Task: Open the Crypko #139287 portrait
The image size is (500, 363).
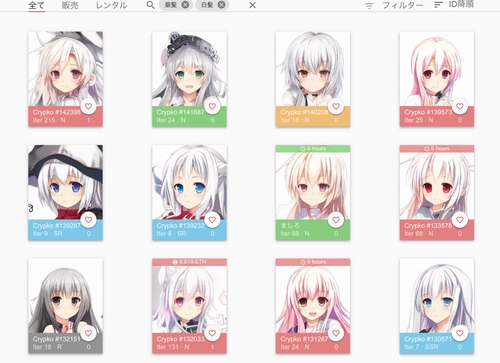Action: click(65, 182)
